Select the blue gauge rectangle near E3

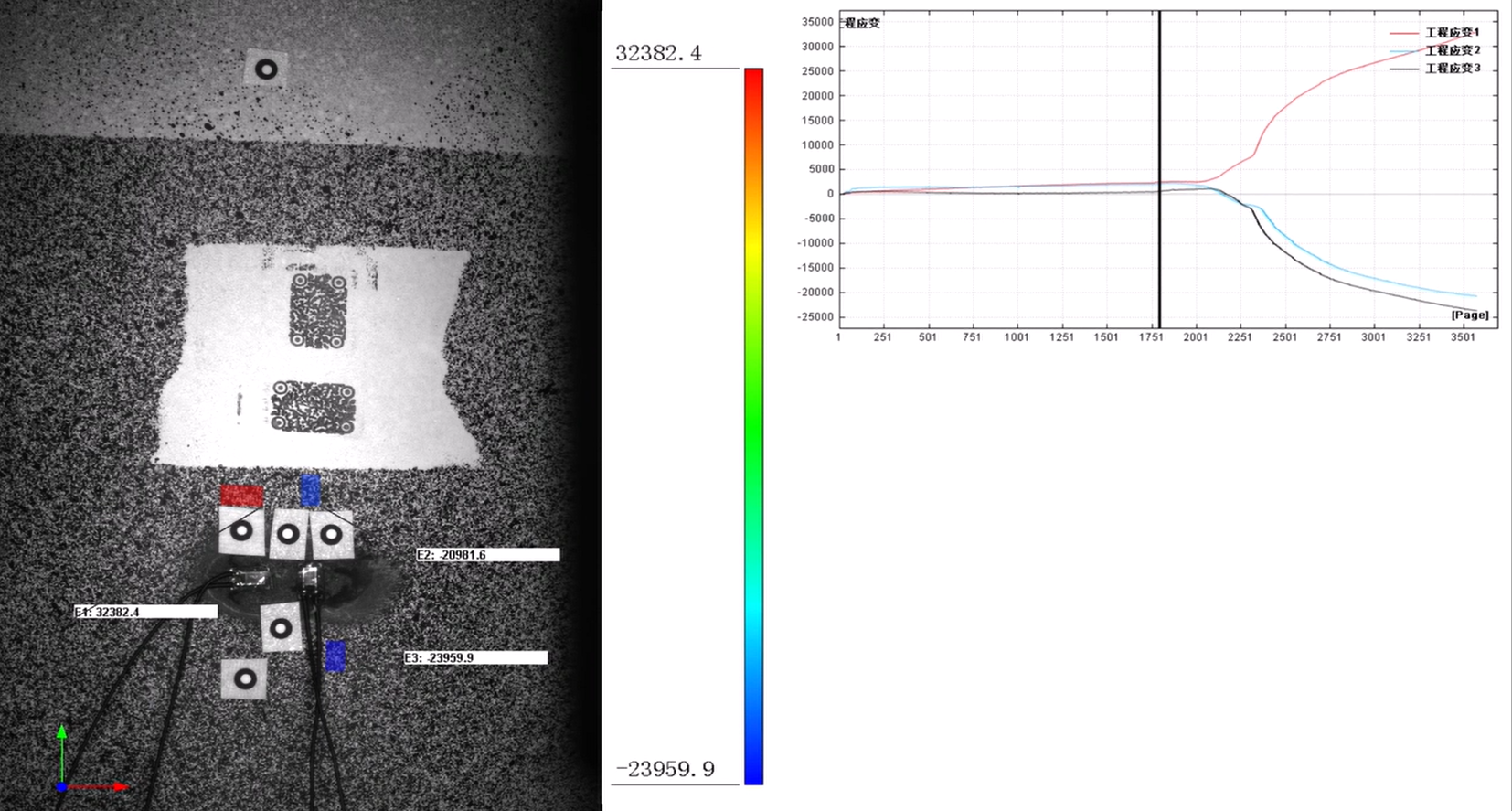(335, 656)
